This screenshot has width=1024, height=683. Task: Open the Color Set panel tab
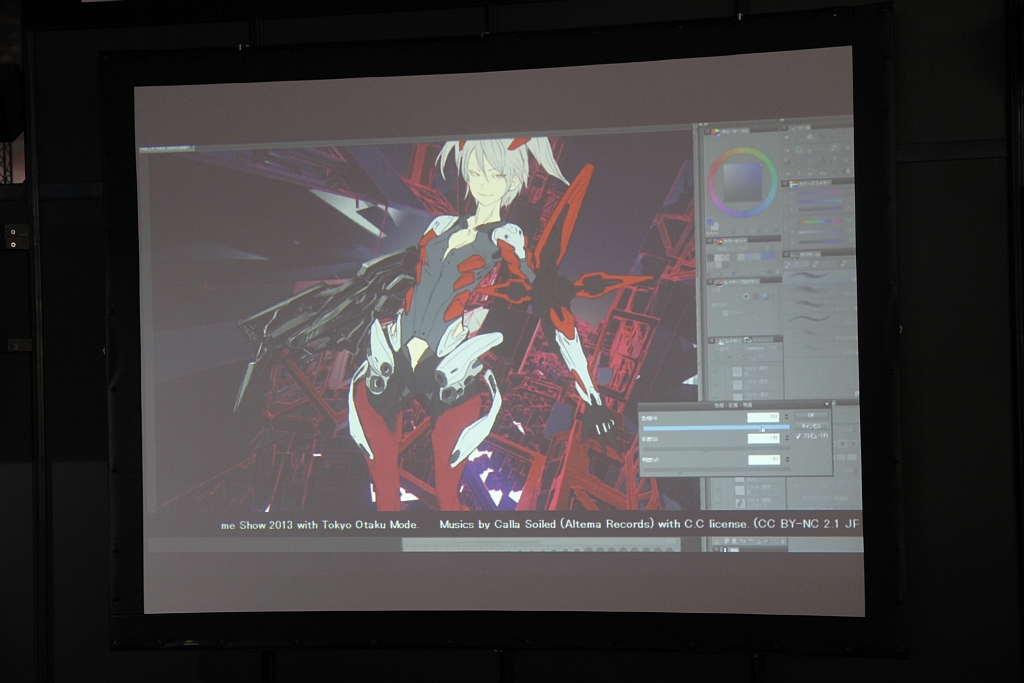pyautogui.click(x=730, y=241)
